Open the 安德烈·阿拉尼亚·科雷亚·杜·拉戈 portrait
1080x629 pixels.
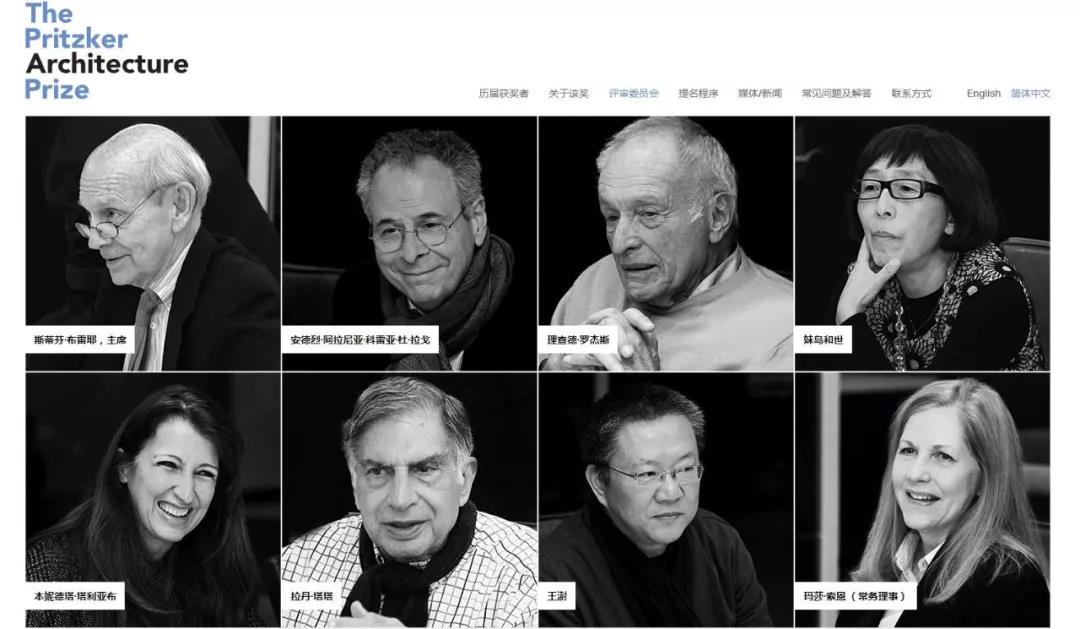click(x=409, y=243)
